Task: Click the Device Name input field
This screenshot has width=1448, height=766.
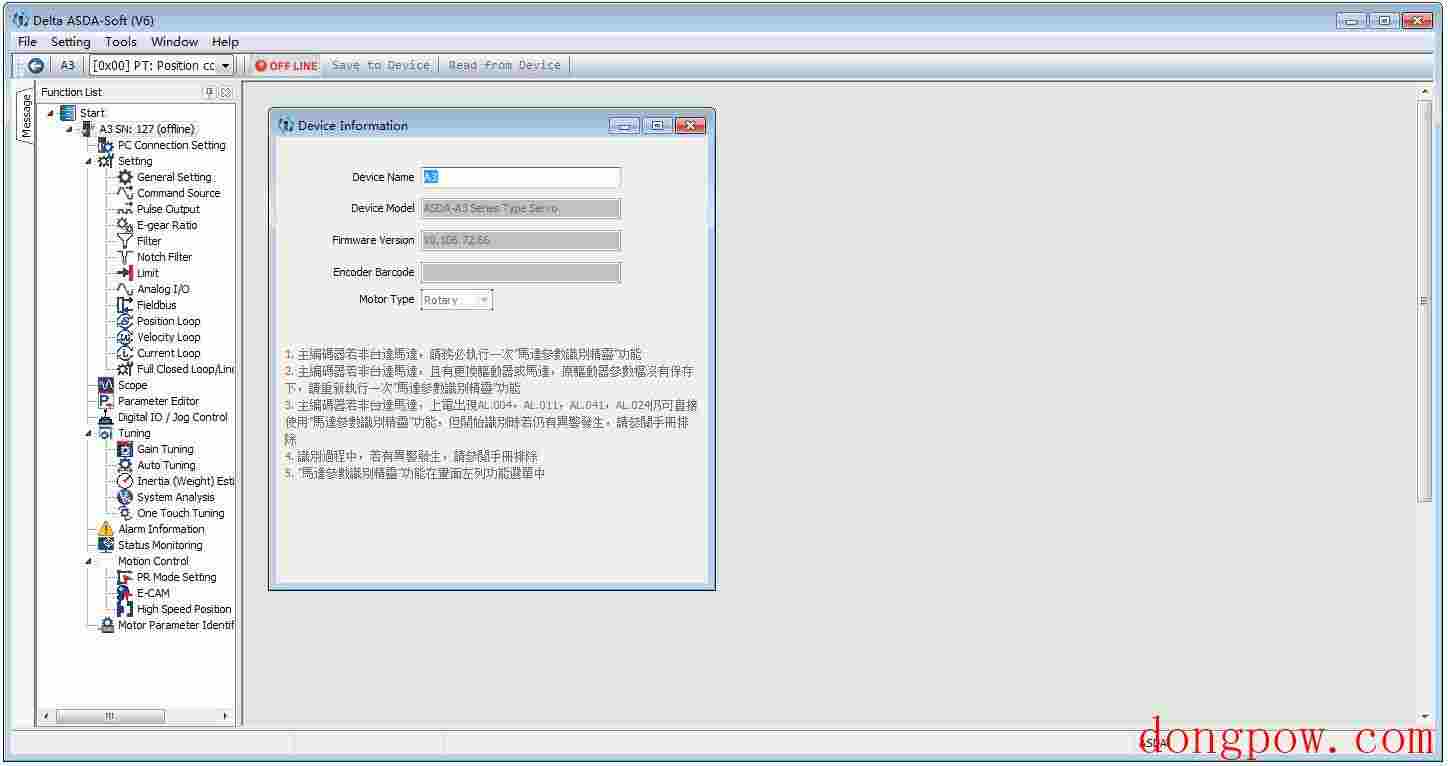Action: point(521,177)
